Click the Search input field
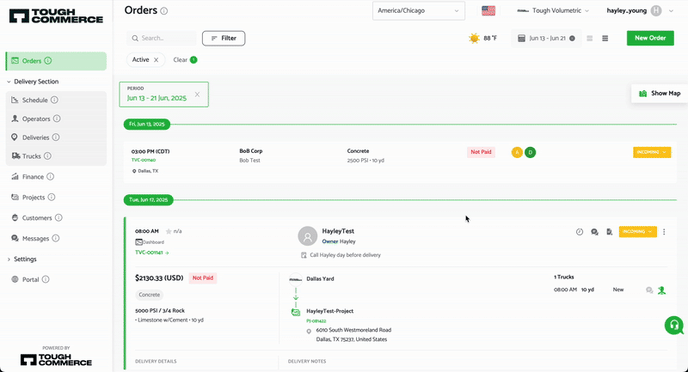Image resolution: width=688 pixels, height=372 pixels. 161,38
